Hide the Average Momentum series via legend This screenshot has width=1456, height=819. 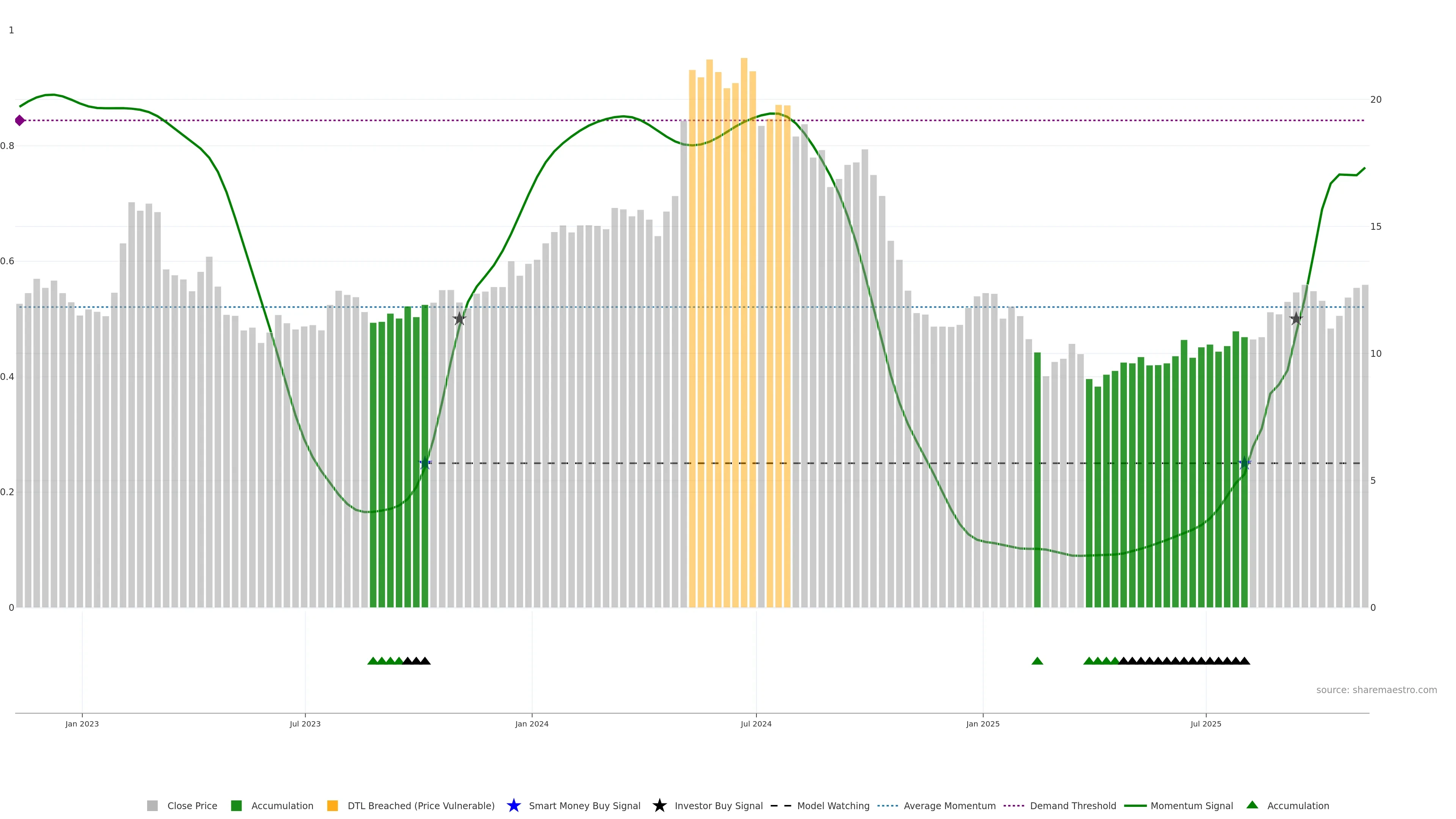[x=949, y=806]
